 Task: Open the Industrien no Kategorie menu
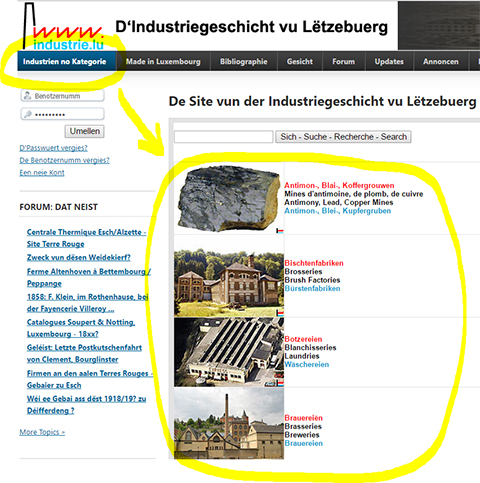(x=65, y=62)
